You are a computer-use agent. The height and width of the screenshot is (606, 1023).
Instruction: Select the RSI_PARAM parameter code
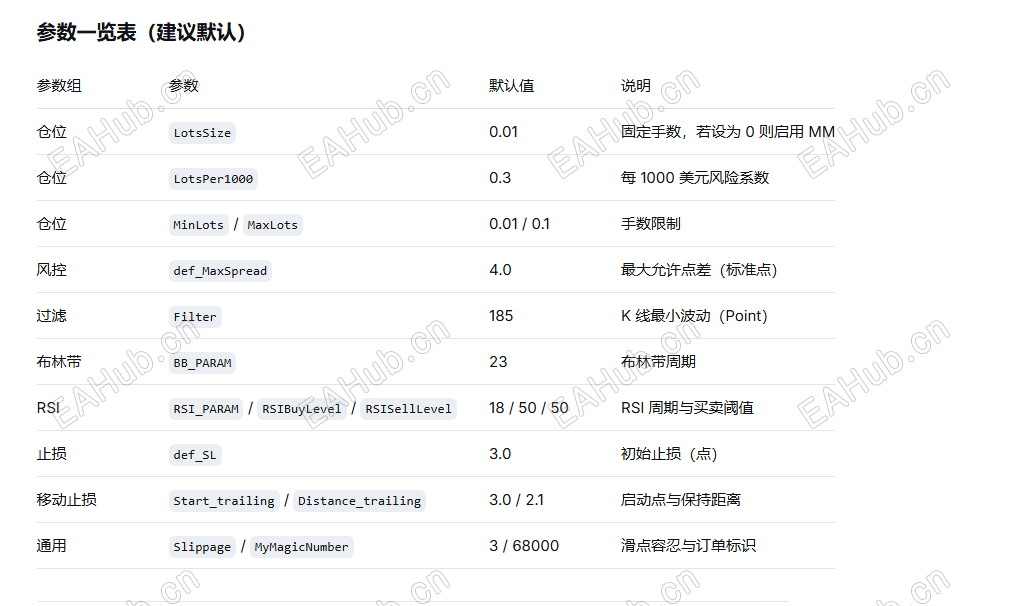206,409
